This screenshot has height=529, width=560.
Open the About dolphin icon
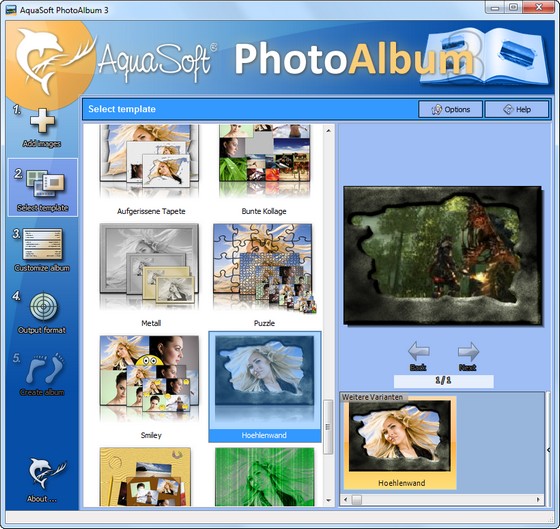46,473
